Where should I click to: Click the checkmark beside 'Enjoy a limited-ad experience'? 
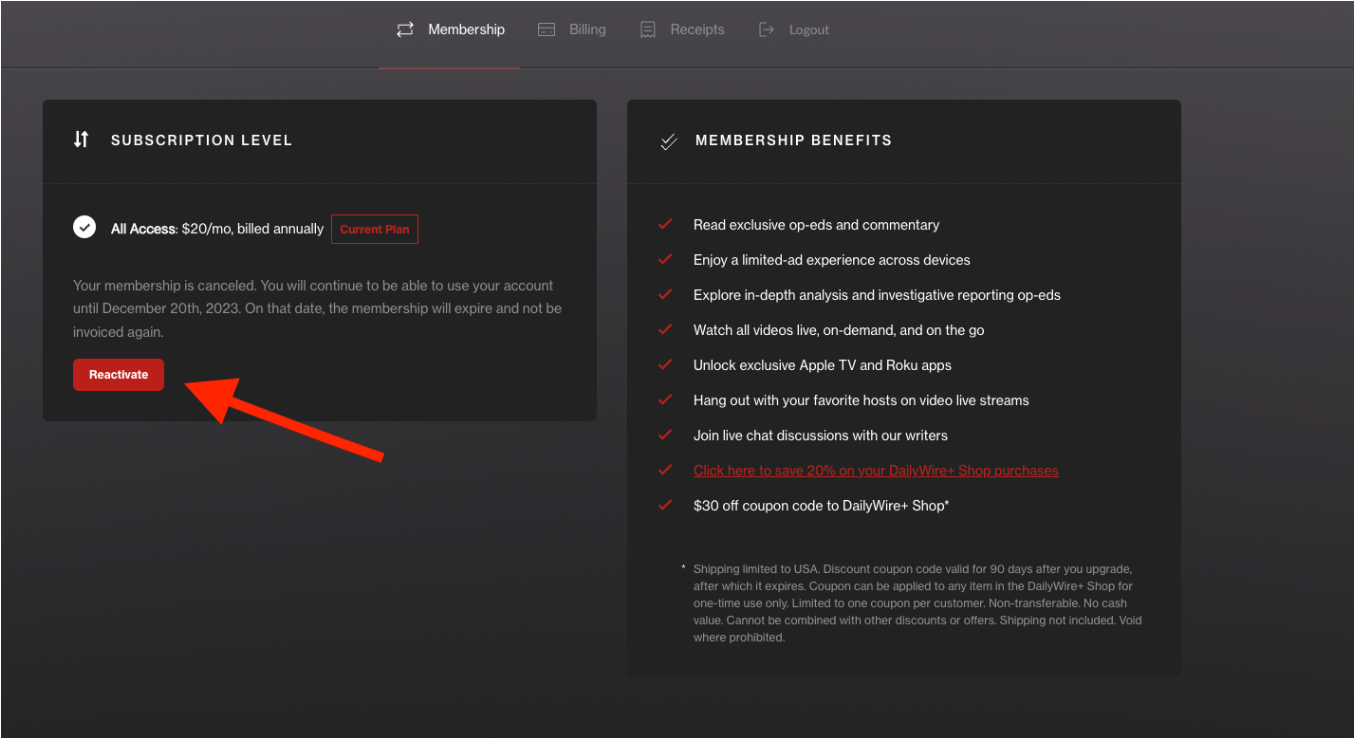click(665, 260)
